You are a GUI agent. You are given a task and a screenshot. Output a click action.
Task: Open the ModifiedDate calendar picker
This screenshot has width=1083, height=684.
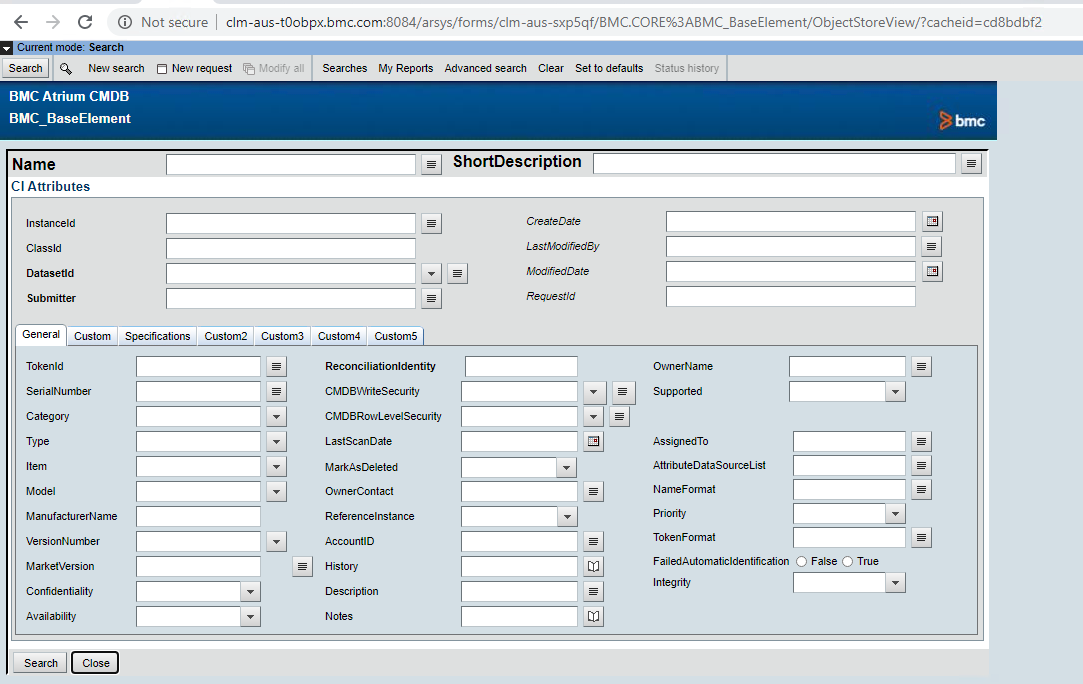tap(932, 272)
